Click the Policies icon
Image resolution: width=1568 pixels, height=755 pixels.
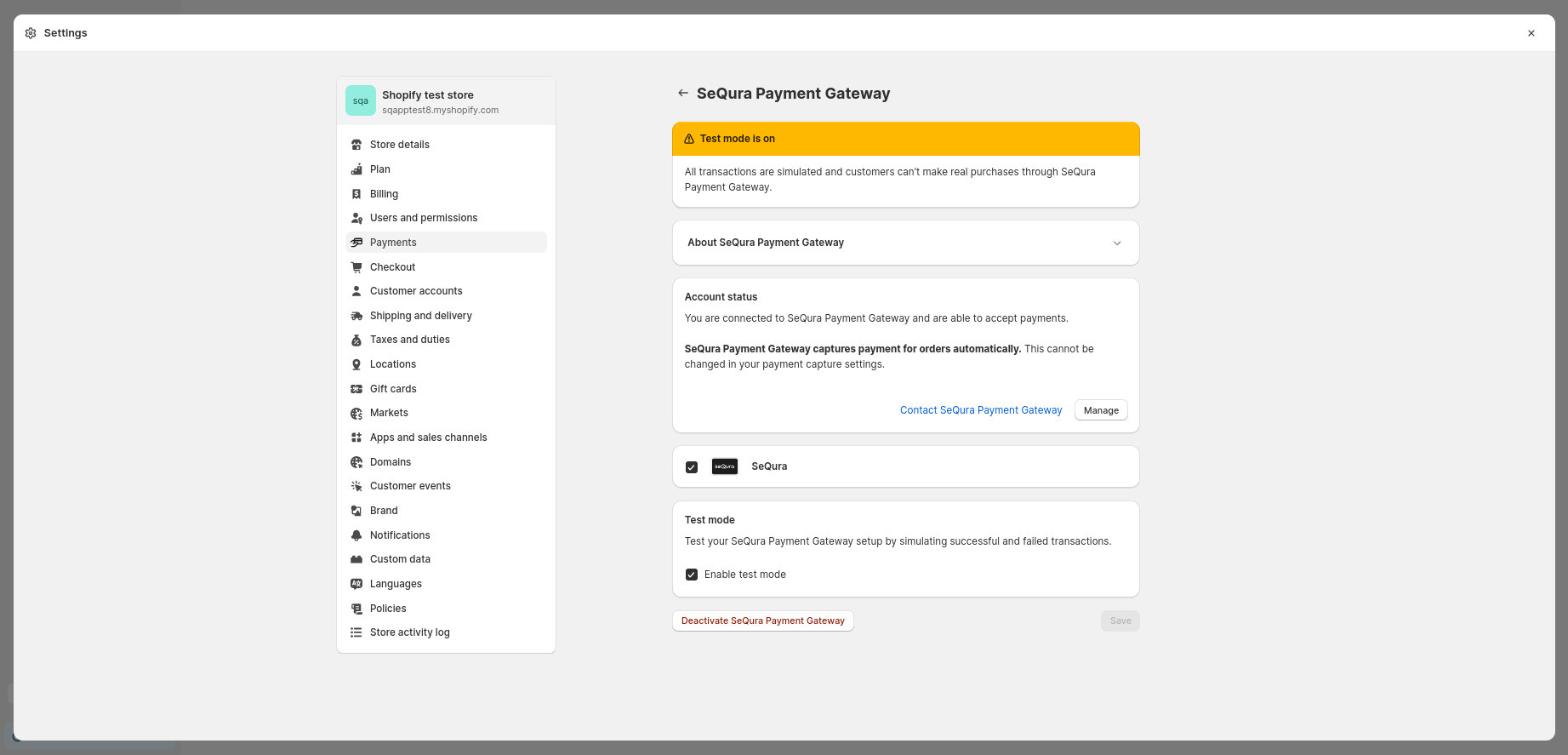(x=356, y=609)
